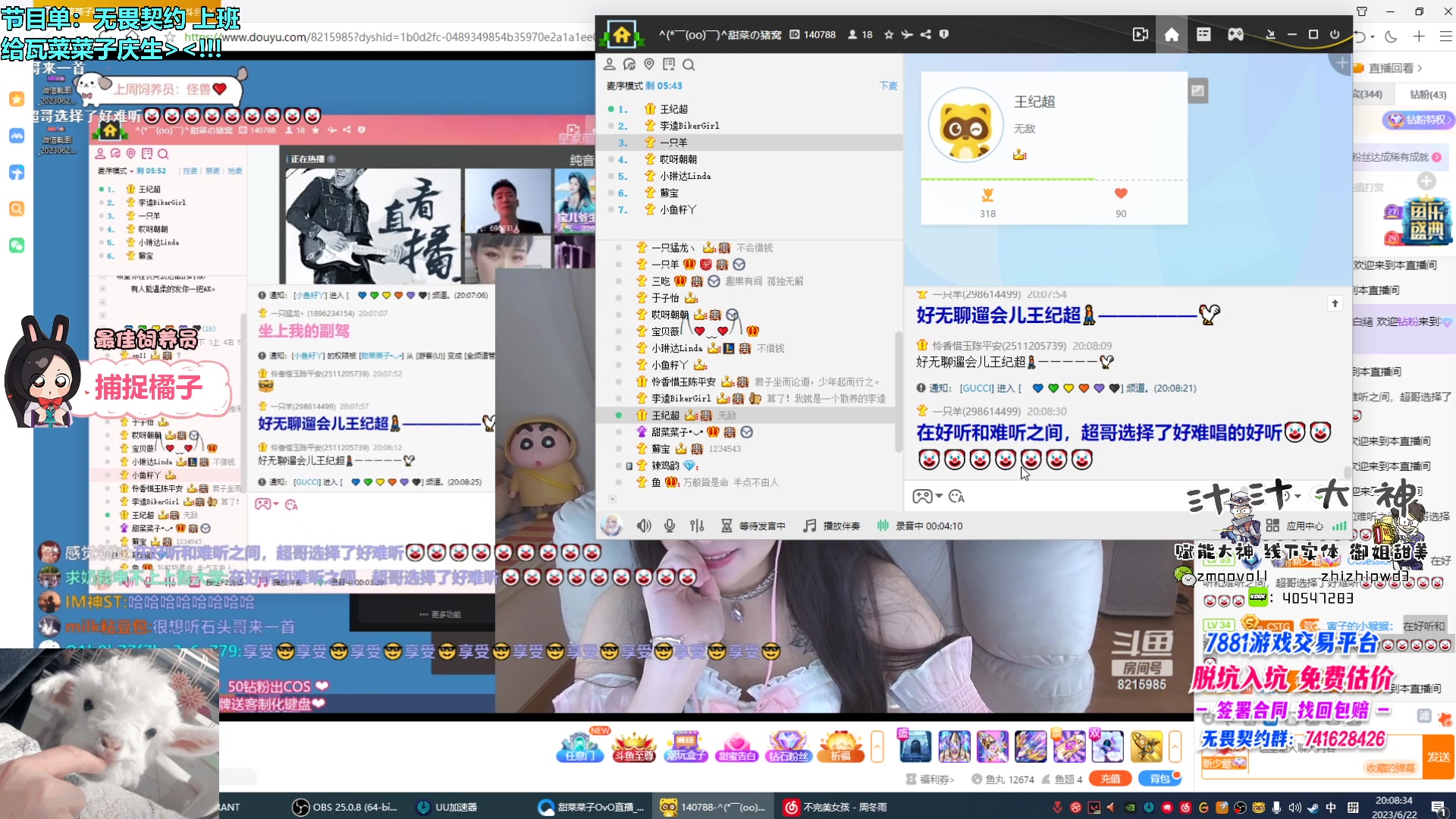Click the yellow house channel logo in YY
1456x819 pixels.
click(622, 34)
